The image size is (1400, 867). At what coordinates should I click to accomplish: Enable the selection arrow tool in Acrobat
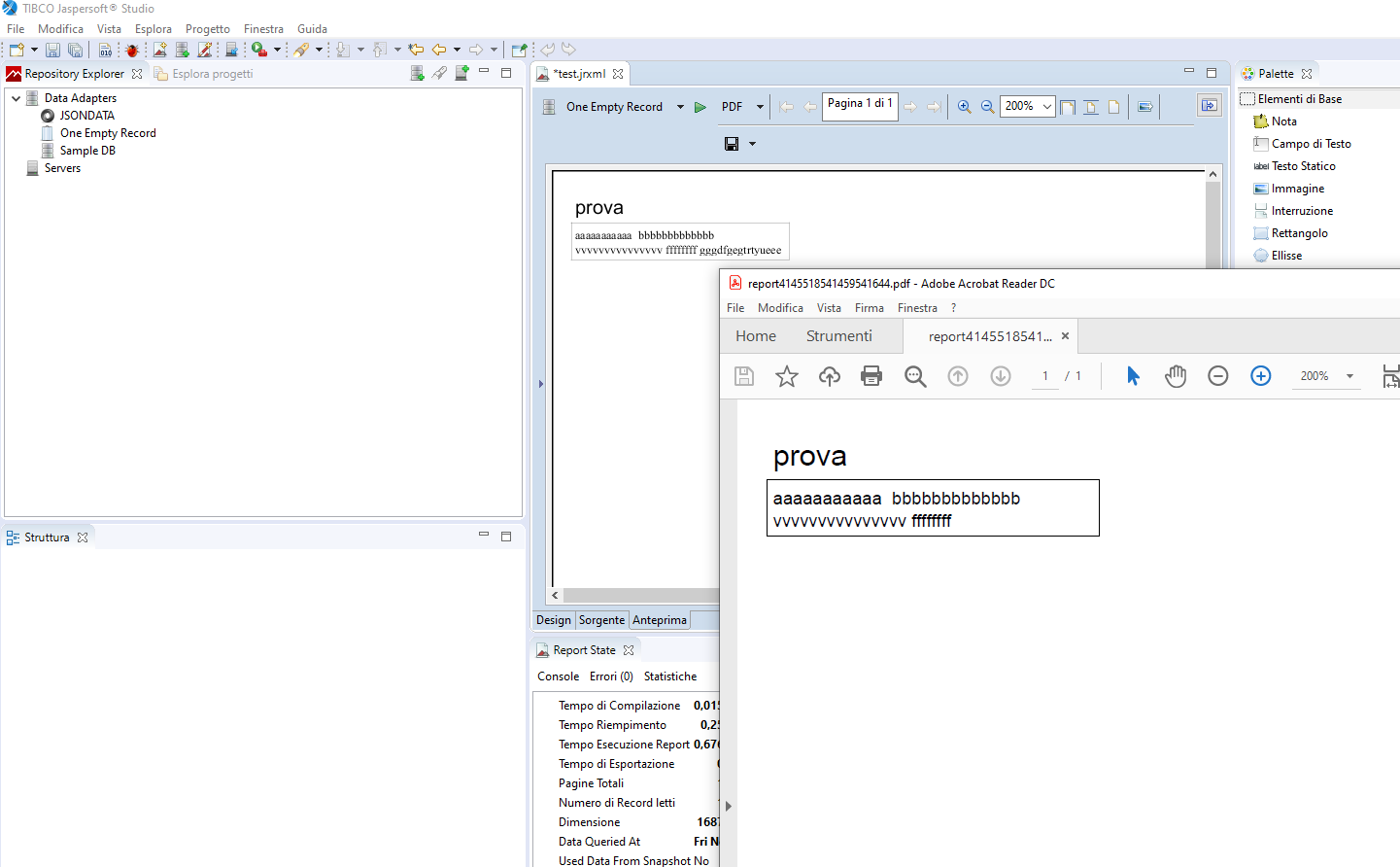click(1133, 376)
